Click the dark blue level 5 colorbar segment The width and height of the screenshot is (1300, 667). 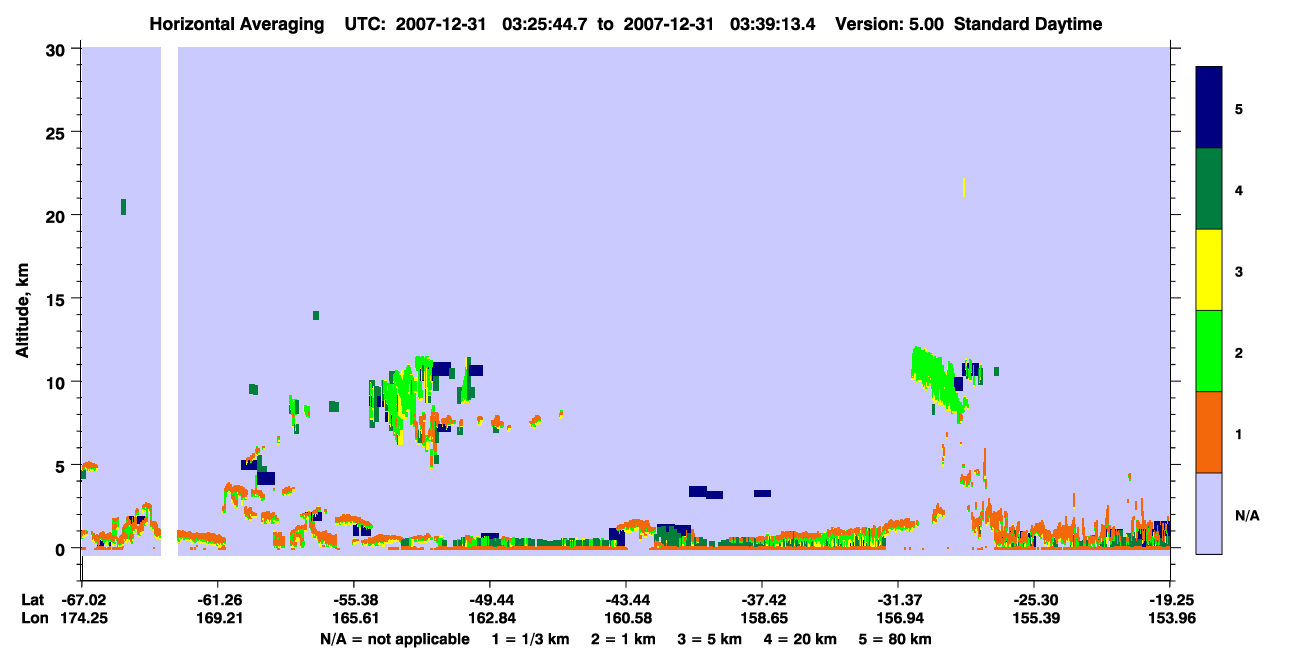[1209, 108]
